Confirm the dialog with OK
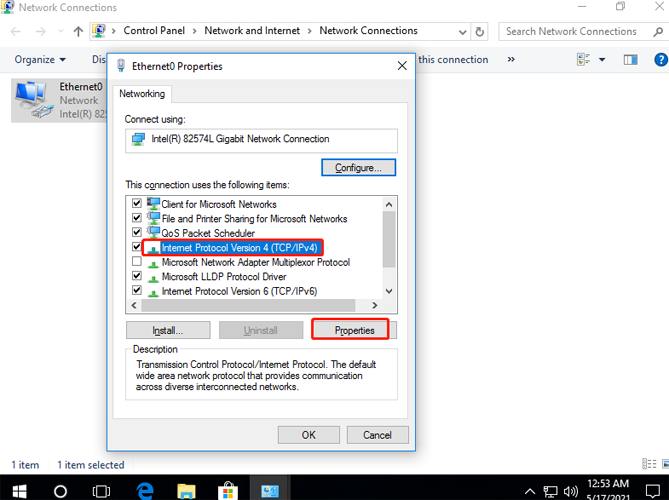The image size is (669, 500). tap(308, 435)
